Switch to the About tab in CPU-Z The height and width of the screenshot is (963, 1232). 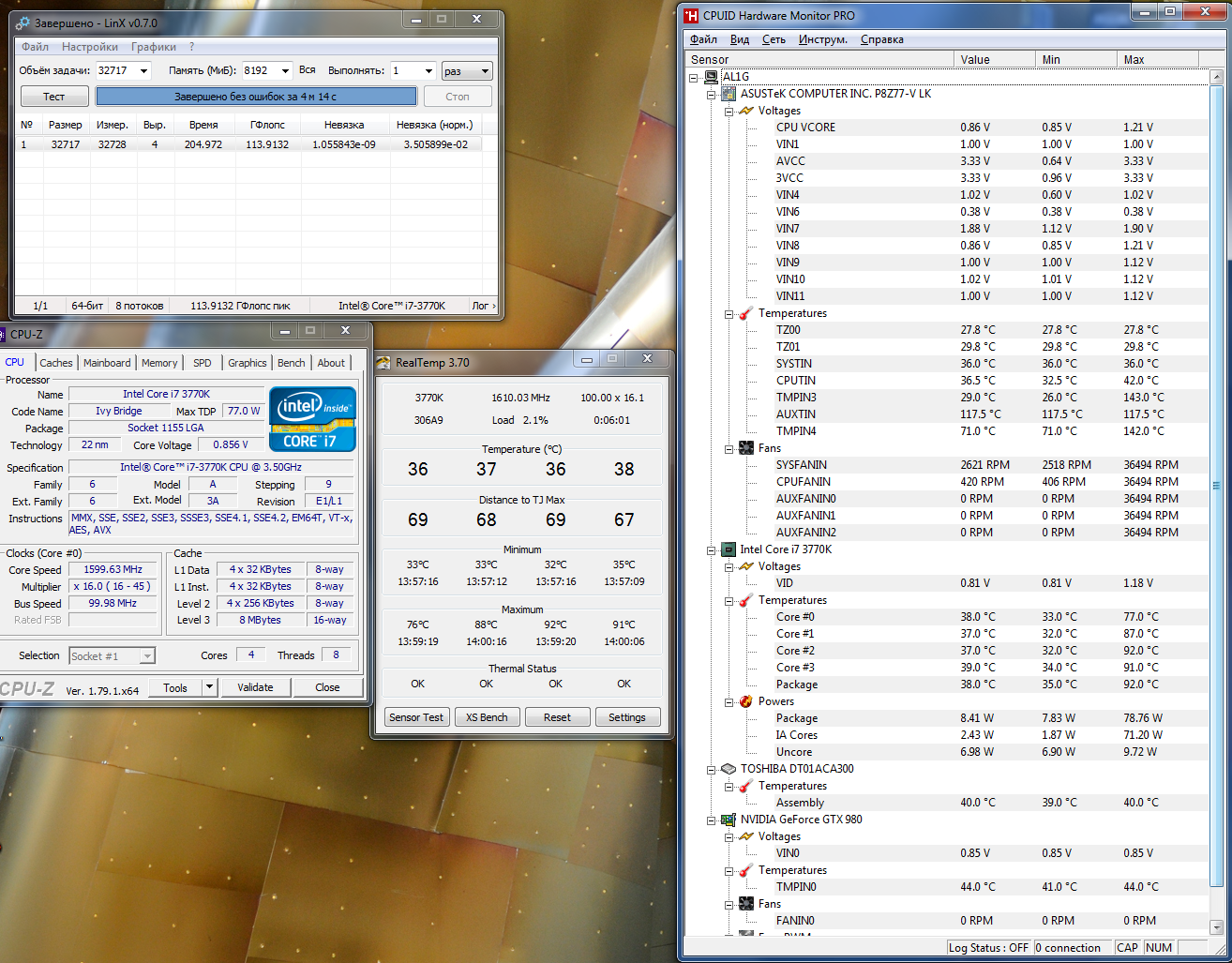pyautogui.click(x=331, y=363)
